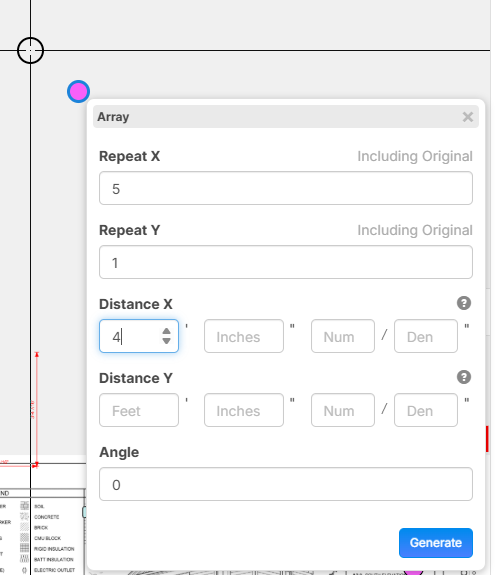Focus the Angle input field
The width and height of the screenshot is (498, 575).
286,484
